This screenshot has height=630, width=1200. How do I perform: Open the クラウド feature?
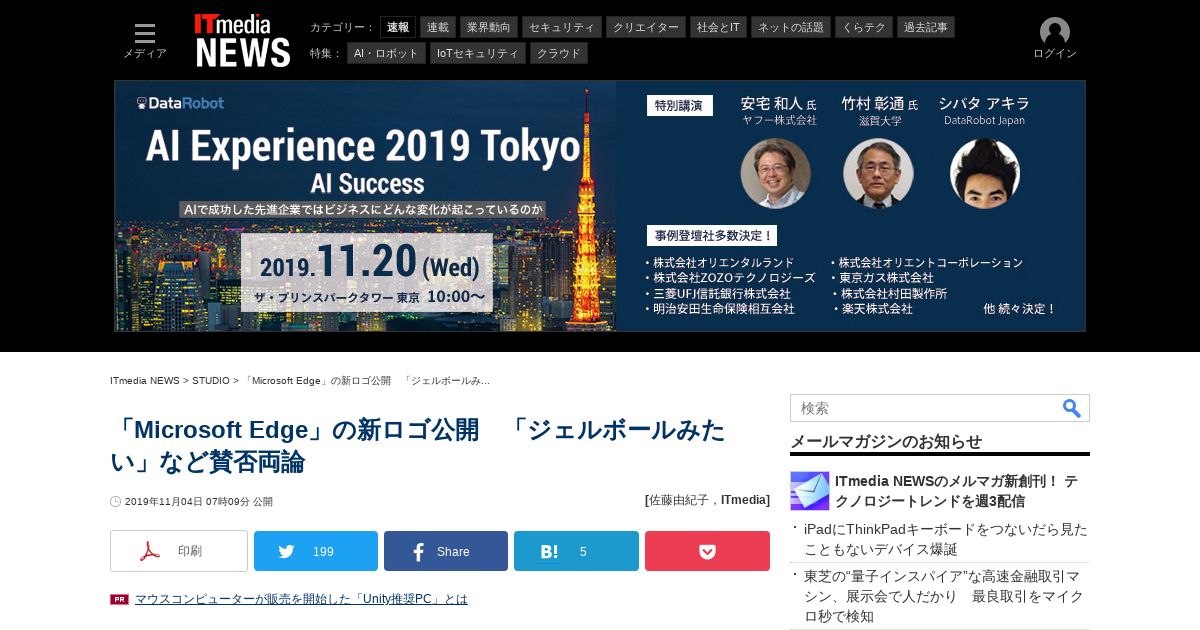coord(559,53)
